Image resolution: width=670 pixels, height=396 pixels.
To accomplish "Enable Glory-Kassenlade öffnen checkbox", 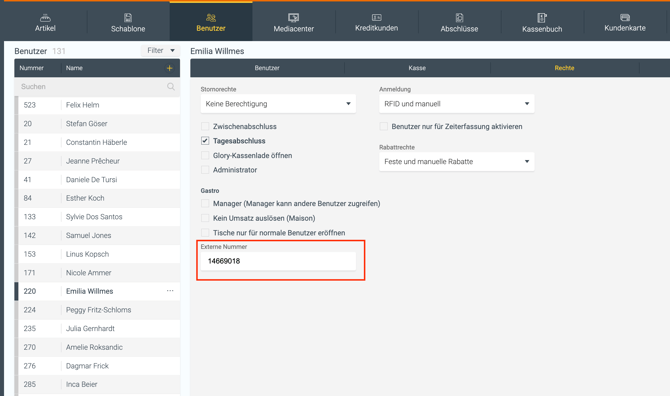I will (205, 155).
